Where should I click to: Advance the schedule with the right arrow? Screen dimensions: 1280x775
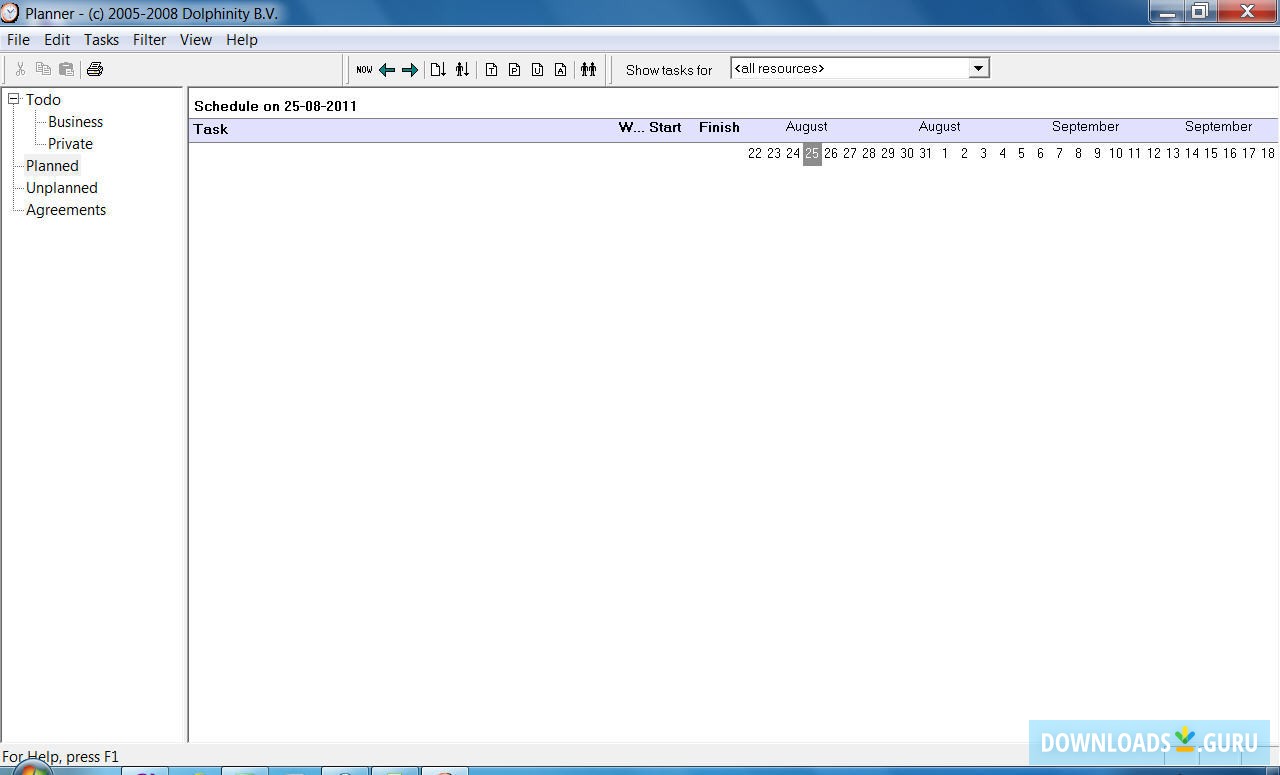point(409,70)
